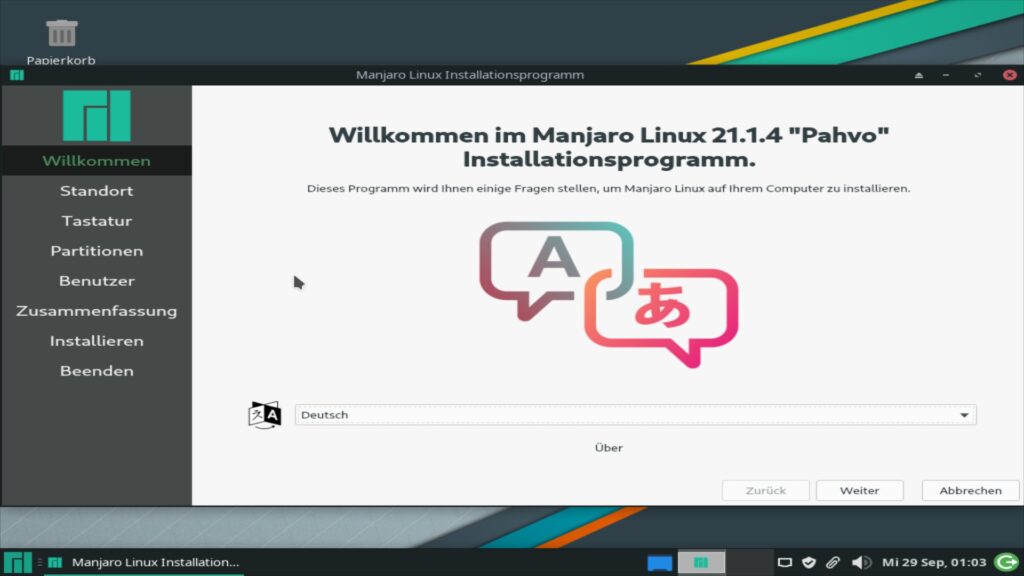Close the installer with the red X
The height and width of the screenshot is (576, 1024).
tap(1010, 75)
